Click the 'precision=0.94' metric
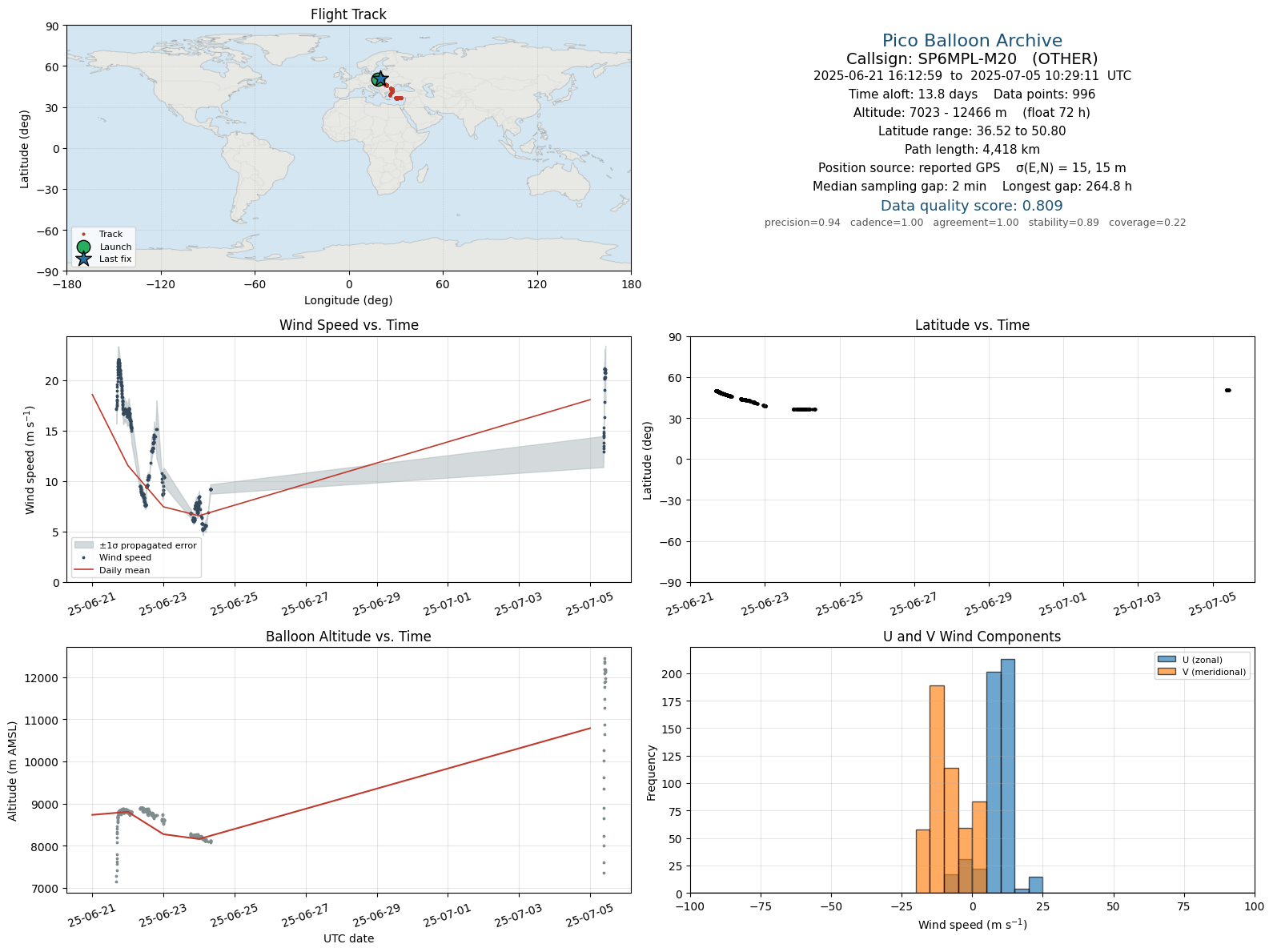Image resolution: width=1273 pixels, height=952 pixels. point(802,223)
